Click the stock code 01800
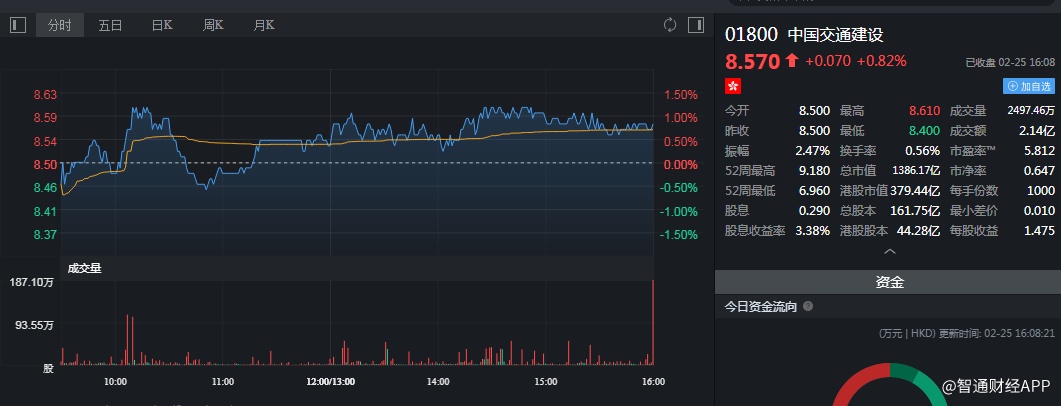 [x=752, y=34]
